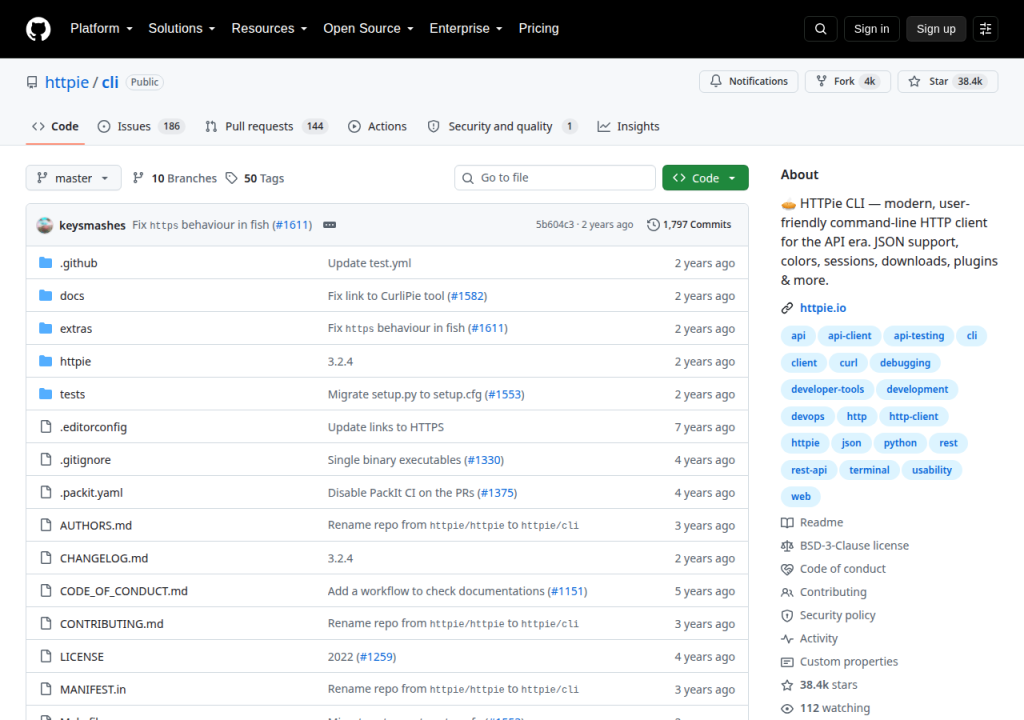Open the .github folder
The height and width of the screenshot is (720, 1024).
click(x=78, y=263)
